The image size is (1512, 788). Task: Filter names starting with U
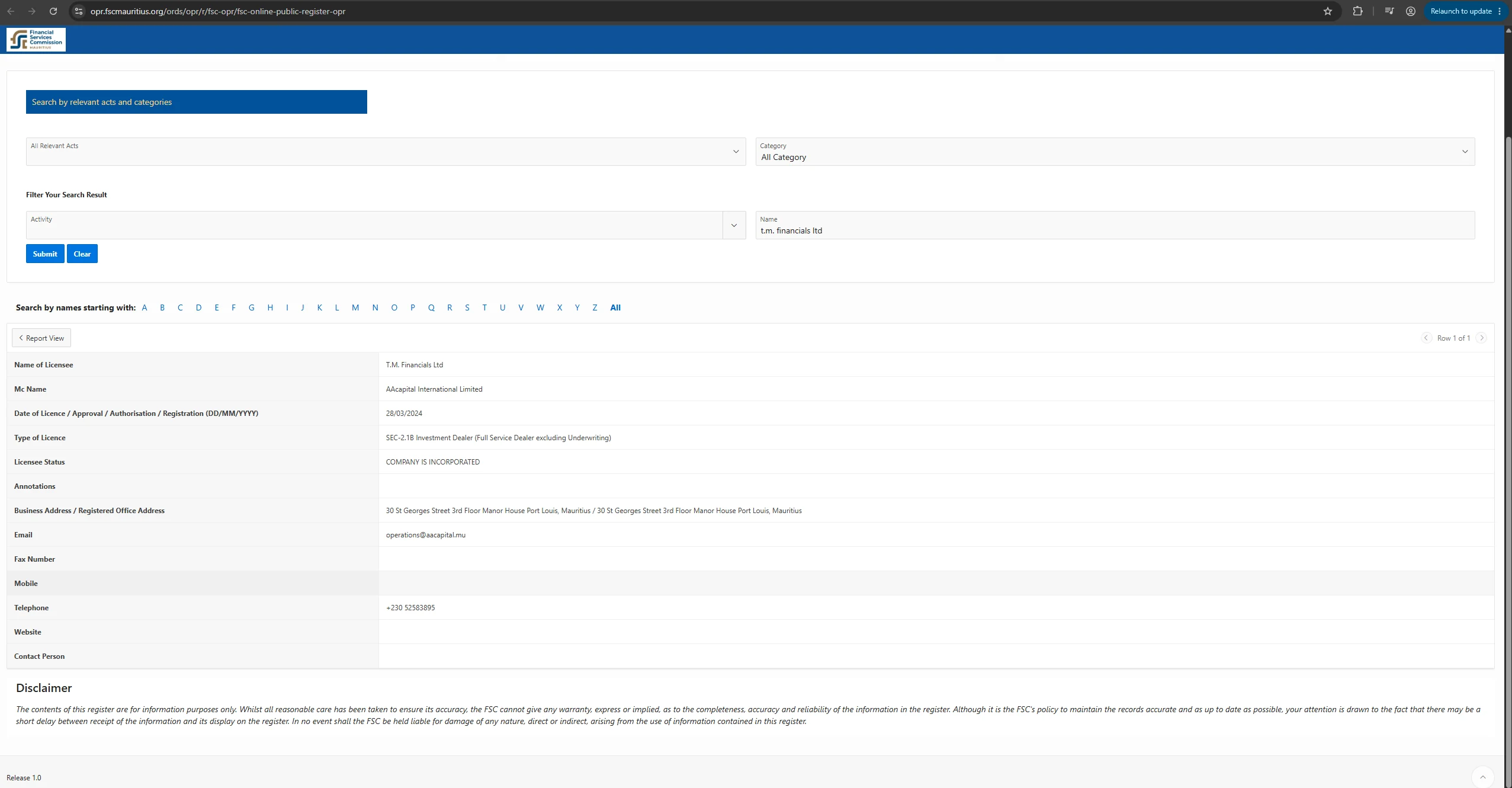click(502, 307)
